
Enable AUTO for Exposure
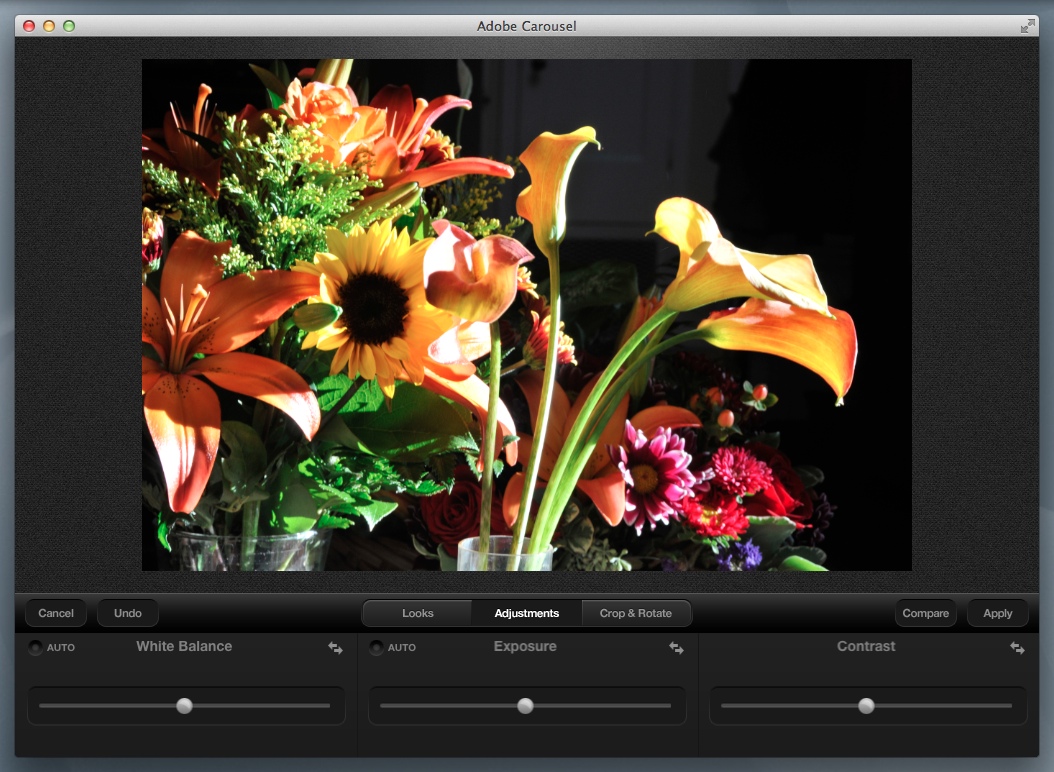click(x=377, y=648)
